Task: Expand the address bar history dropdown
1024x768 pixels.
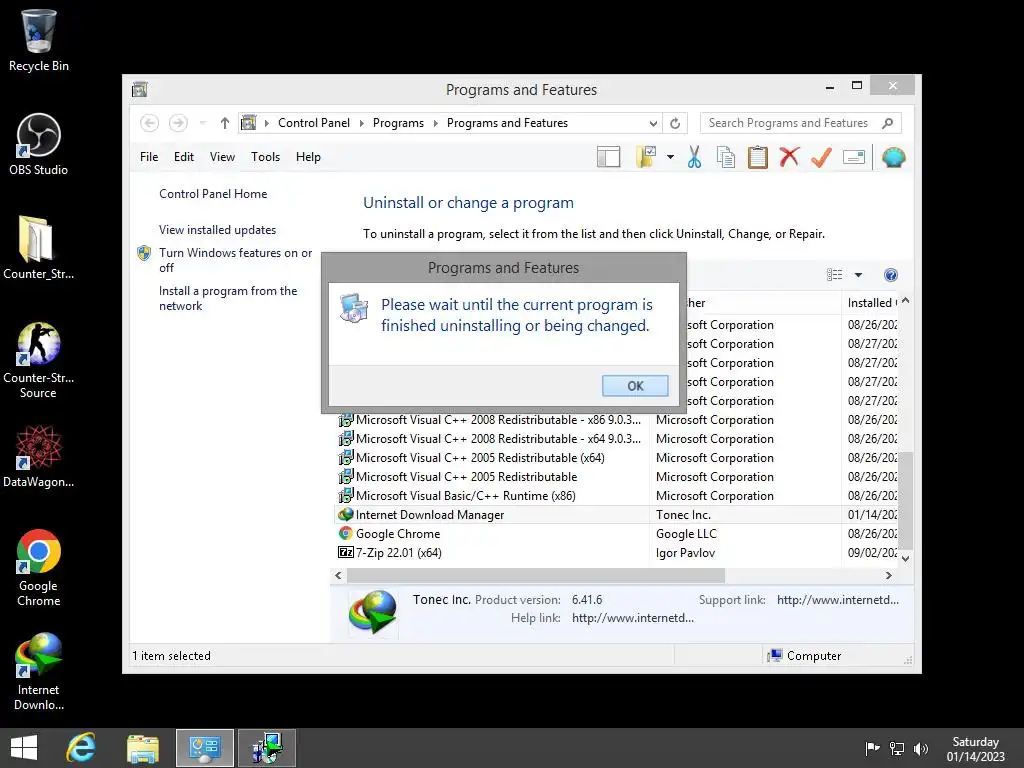Action: click(x=653, y=123)
